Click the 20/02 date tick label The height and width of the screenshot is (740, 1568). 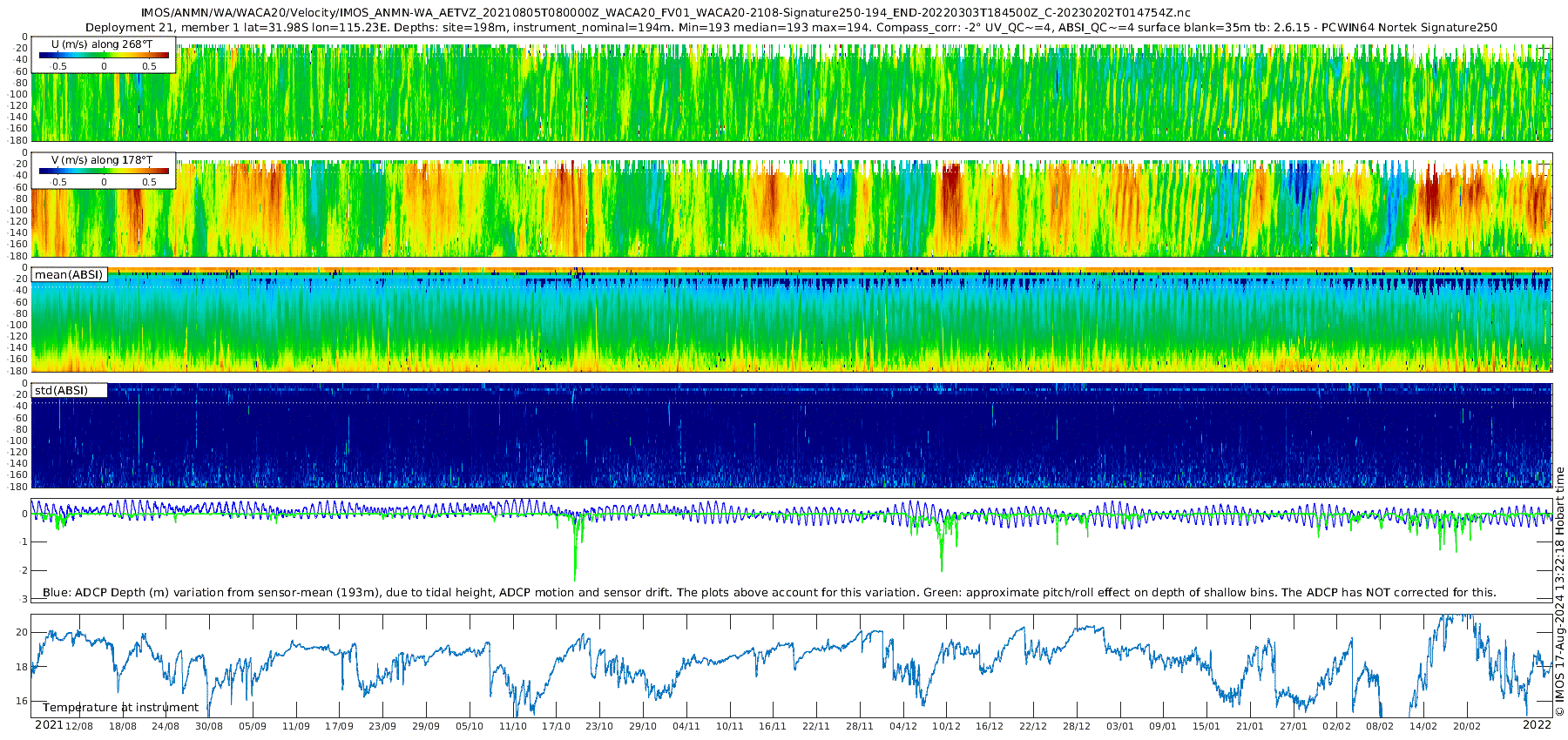tap(1467, 726)
